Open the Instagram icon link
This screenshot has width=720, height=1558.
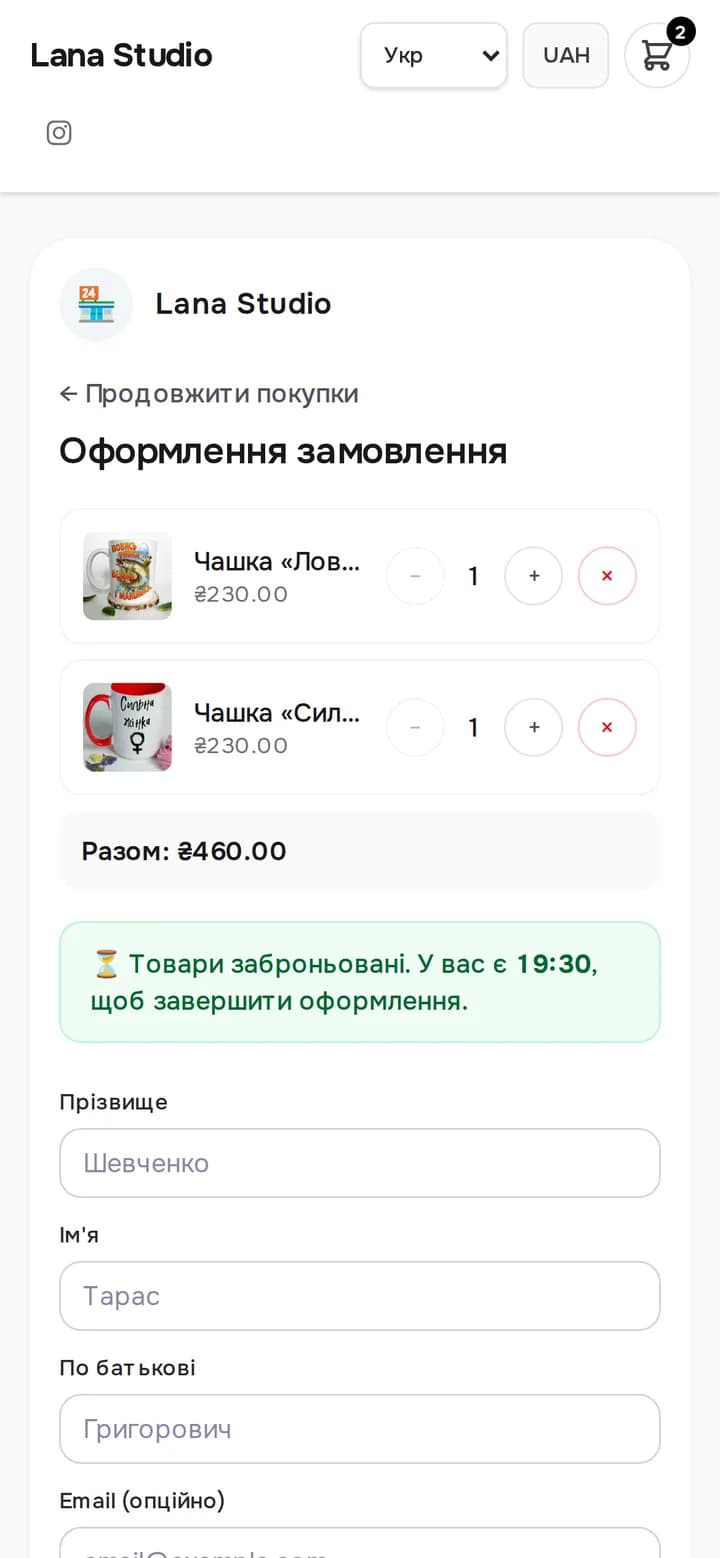pyautogui.click(x=59, y=133)
